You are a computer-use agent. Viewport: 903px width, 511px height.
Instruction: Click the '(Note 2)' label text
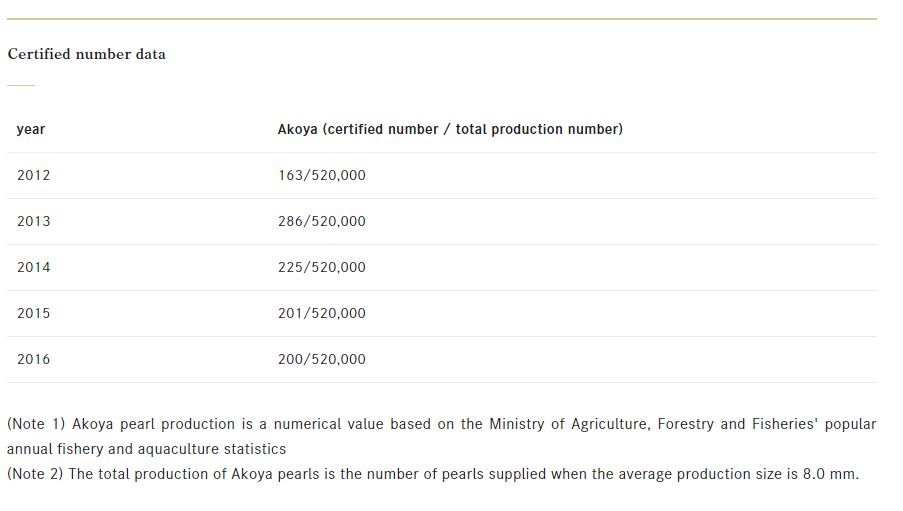point(35,474)
